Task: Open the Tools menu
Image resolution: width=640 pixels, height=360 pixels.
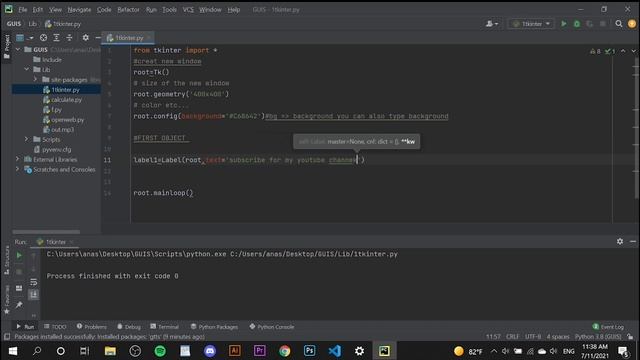Action: (169, 9)
